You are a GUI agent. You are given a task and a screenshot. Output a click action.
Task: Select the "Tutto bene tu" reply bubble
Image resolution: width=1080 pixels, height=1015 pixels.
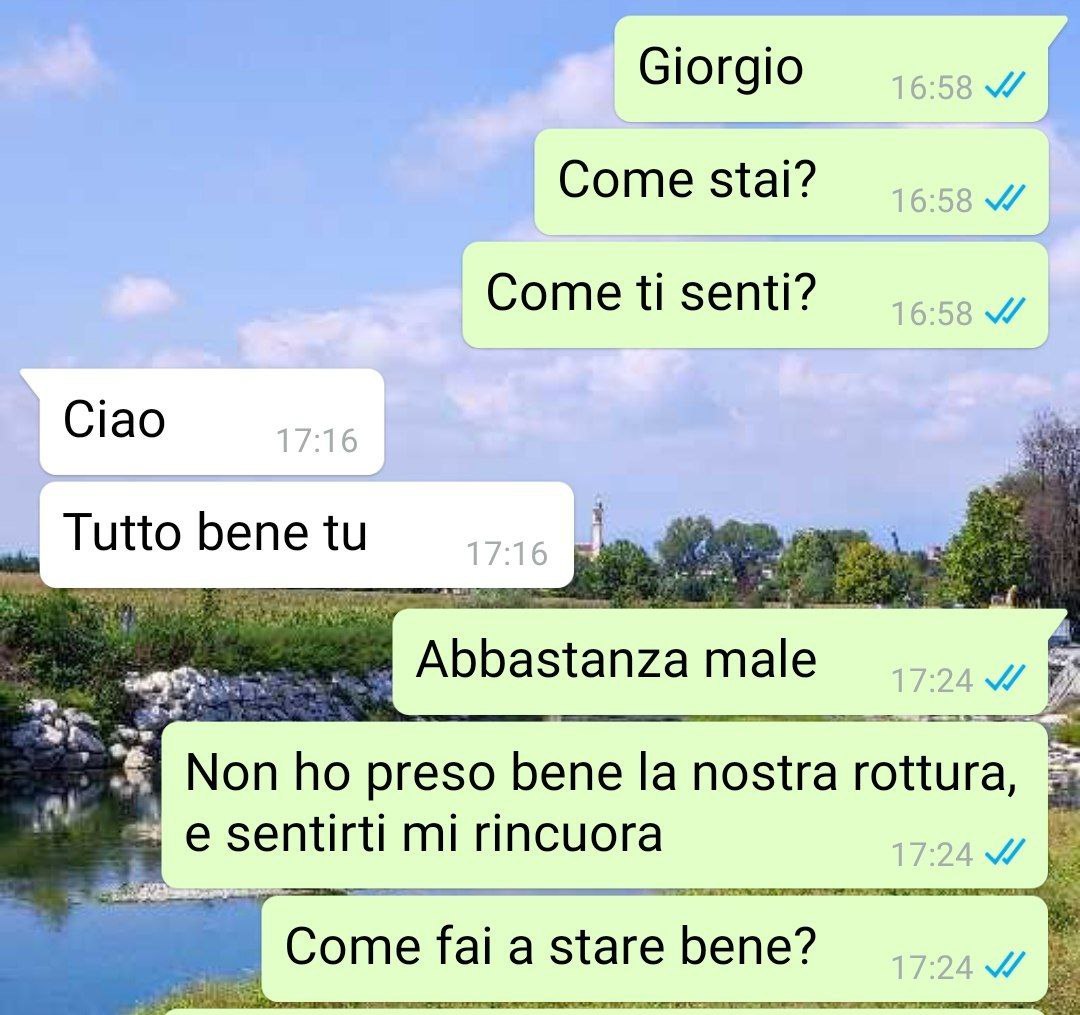(307, 534)
